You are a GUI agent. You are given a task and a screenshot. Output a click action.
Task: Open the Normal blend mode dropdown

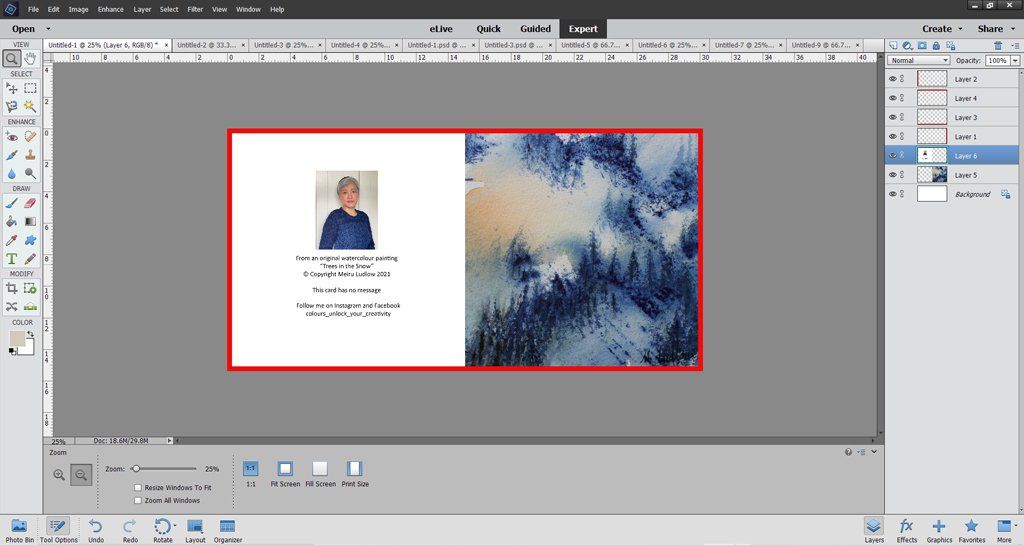point(918,61)
